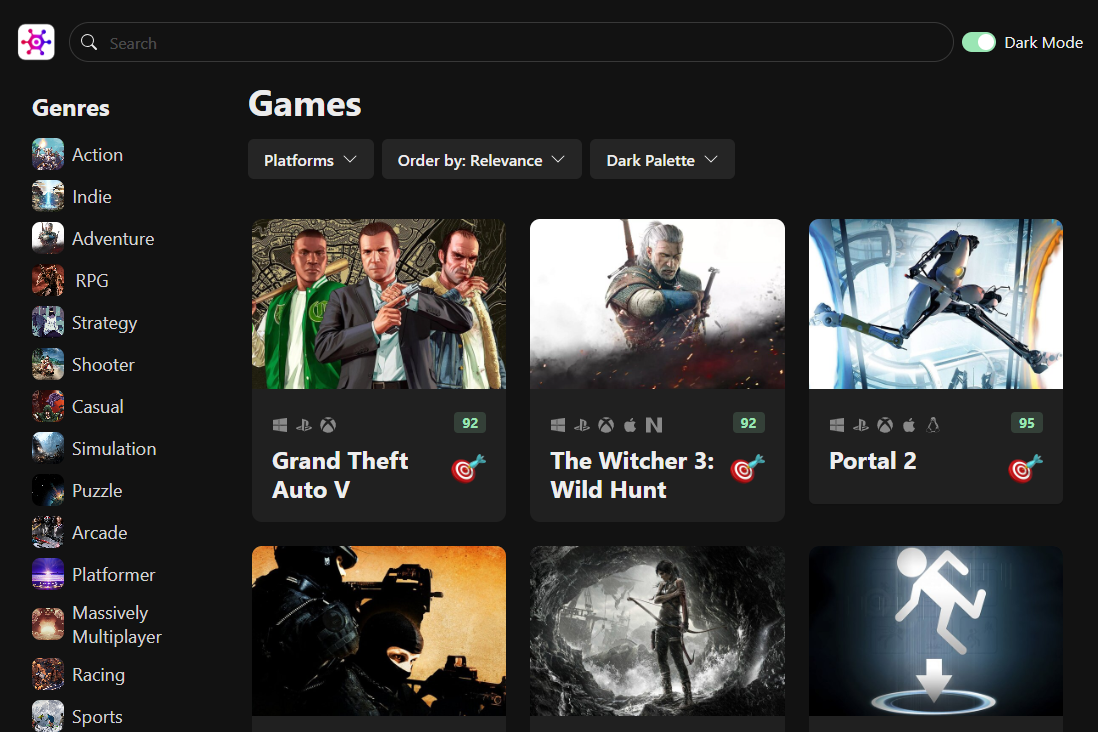Open the Tomb Raider archer cover image
Image resolution: width=1098 pixels, height=732 pixels.
point(657,630)
